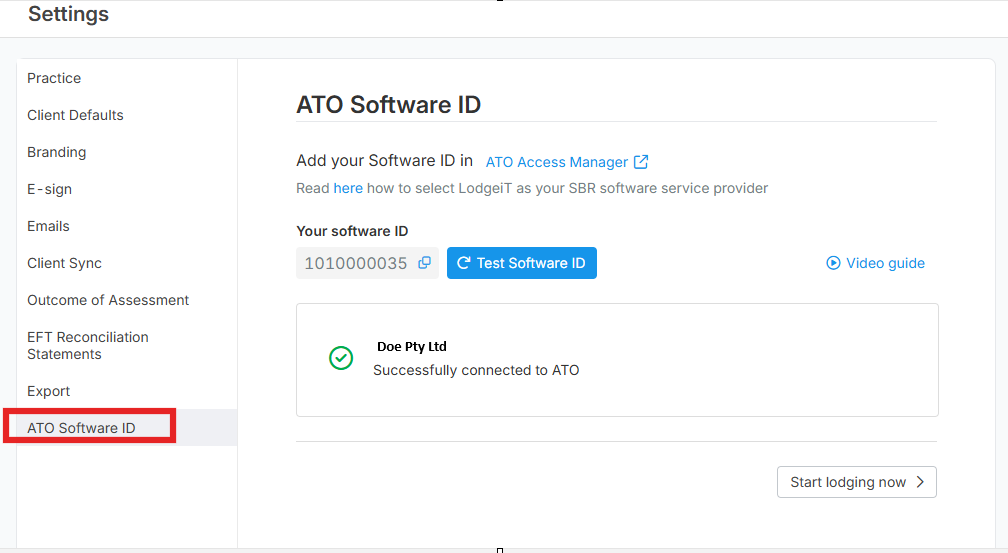Click the Test Software ID button
The width and height of the screenshot is (1008, 553).
(x=521, y=263)
